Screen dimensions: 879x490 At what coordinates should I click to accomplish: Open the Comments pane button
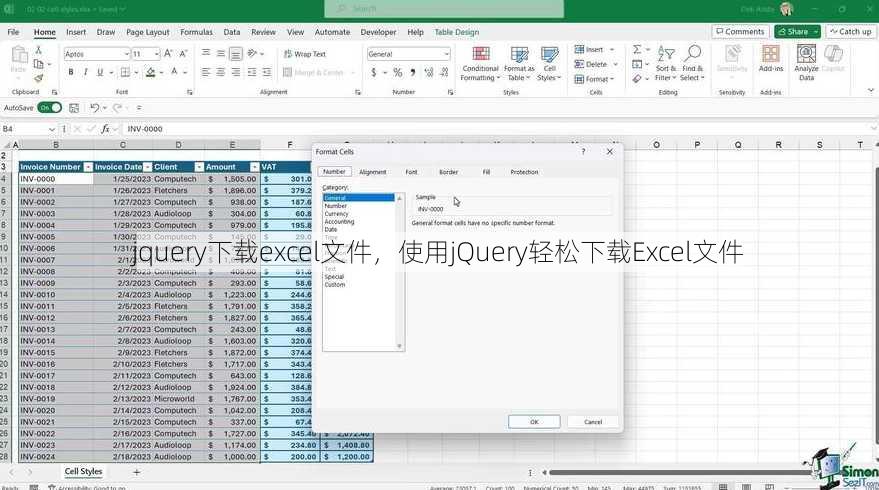[x=740, y=32]
